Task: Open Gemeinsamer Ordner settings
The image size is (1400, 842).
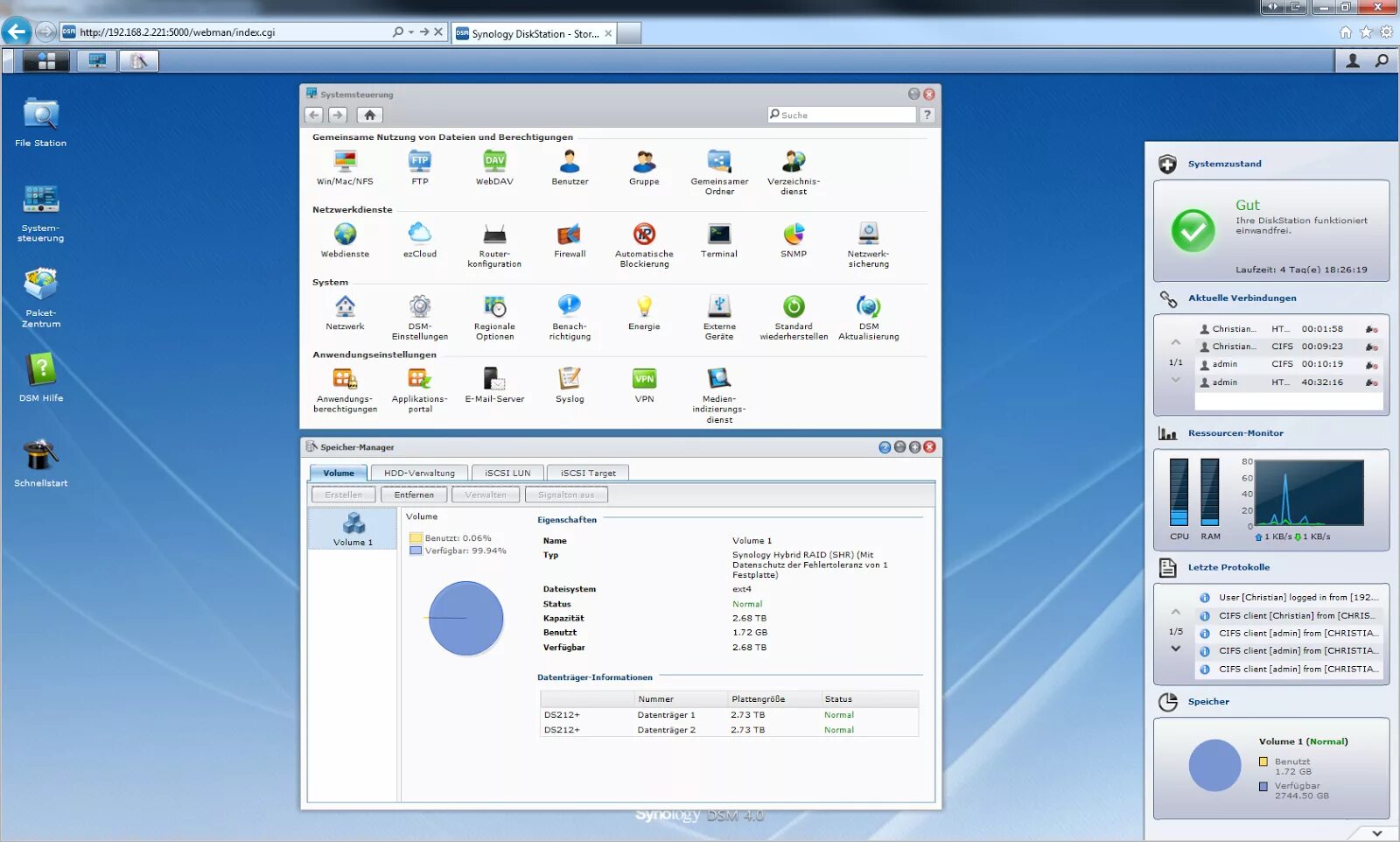Action: tap(719, 172)
